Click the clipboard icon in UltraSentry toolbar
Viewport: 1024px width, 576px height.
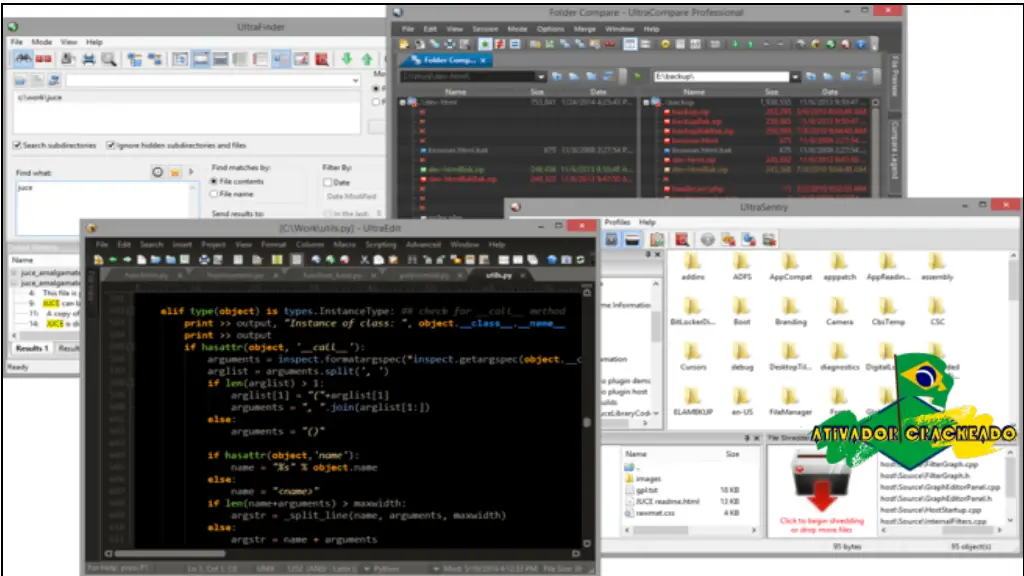coord(657,240)
